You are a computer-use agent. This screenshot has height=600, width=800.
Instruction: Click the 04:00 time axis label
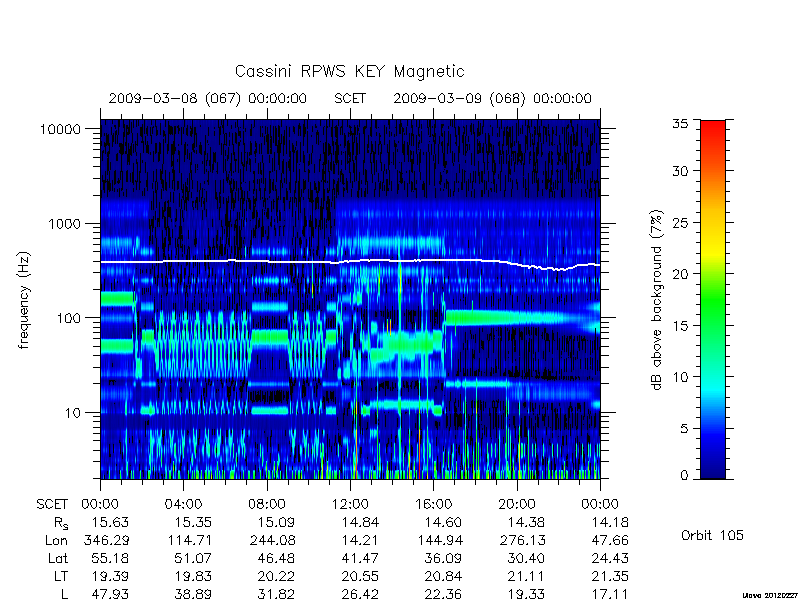(x=183, y=505)
